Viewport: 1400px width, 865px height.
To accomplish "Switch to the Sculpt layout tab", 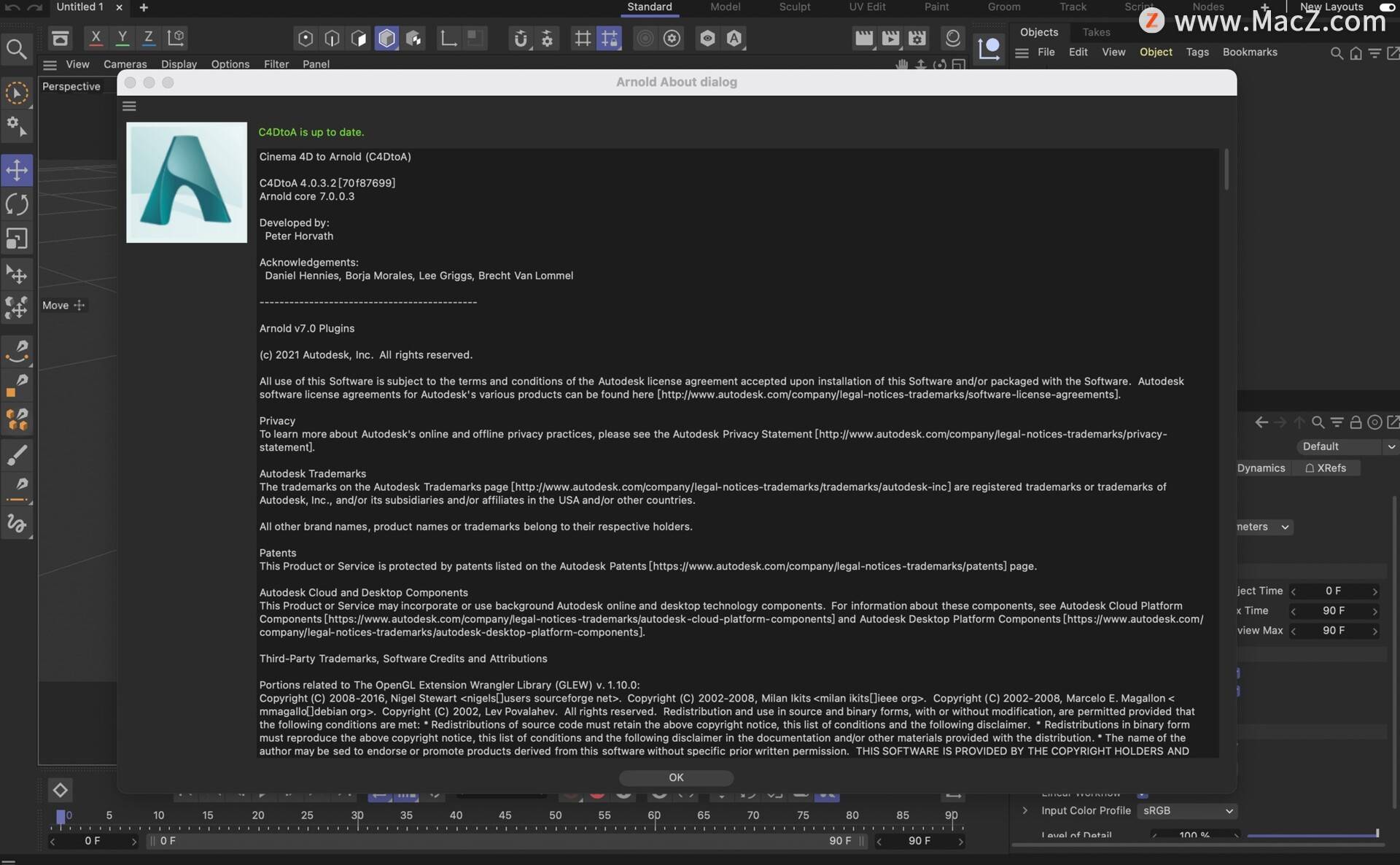I will 794,7.
